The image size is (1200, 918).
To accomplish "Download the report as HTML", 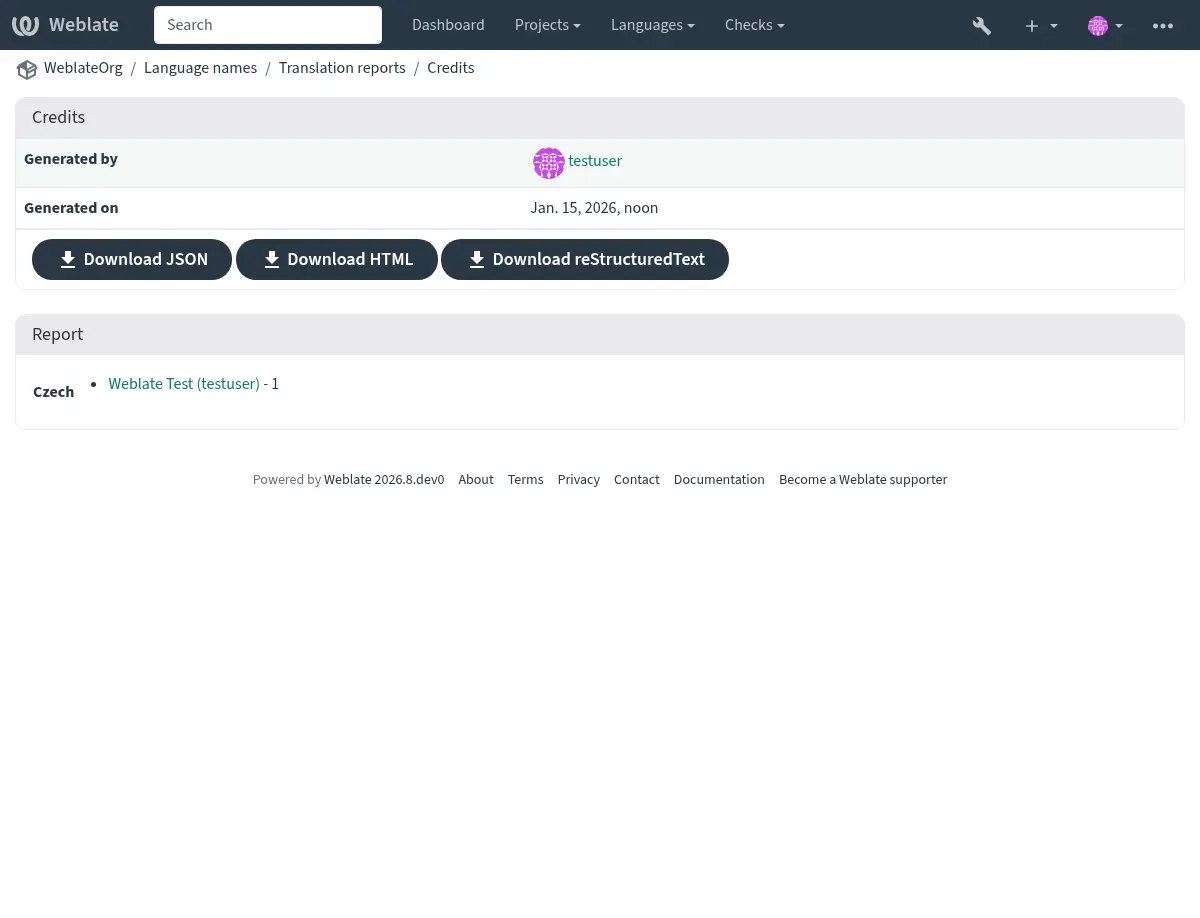I will [337, 259].
